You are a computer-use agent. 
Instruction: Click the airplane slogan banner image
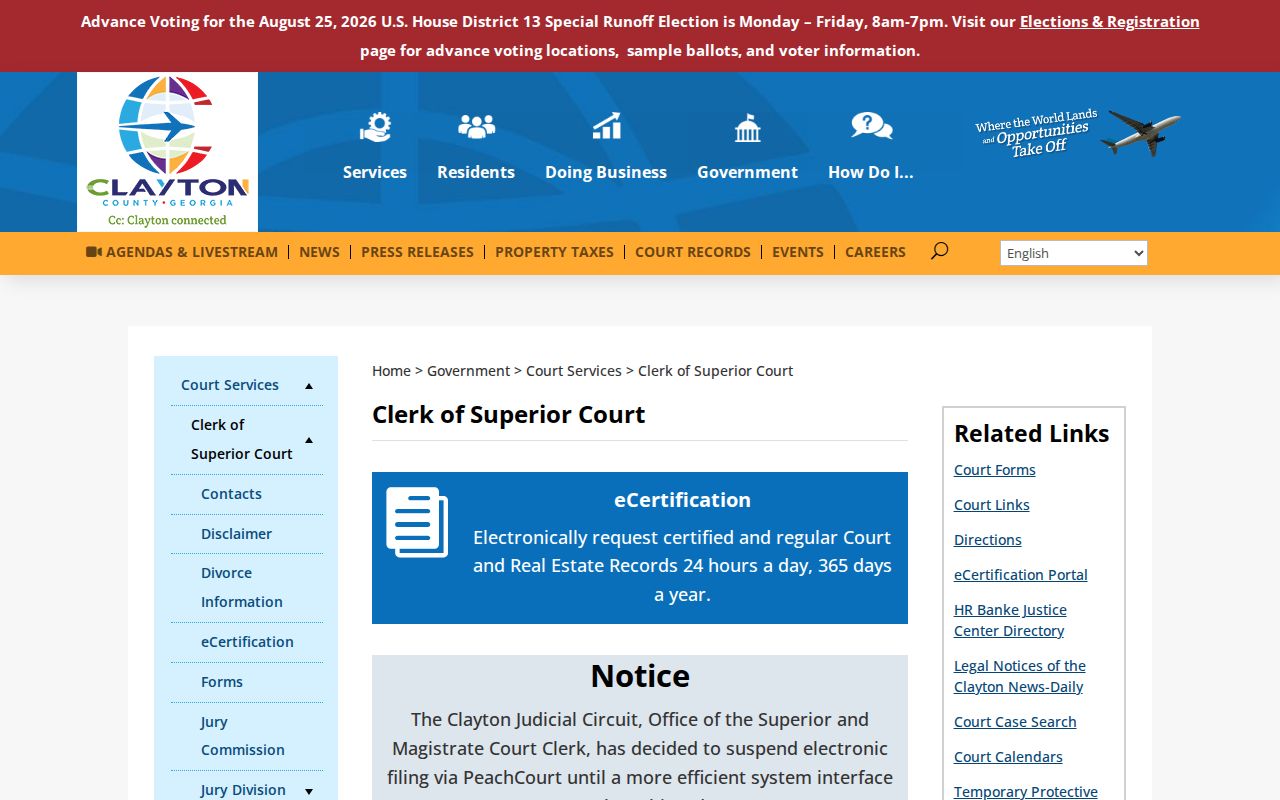coord(1078,133)
